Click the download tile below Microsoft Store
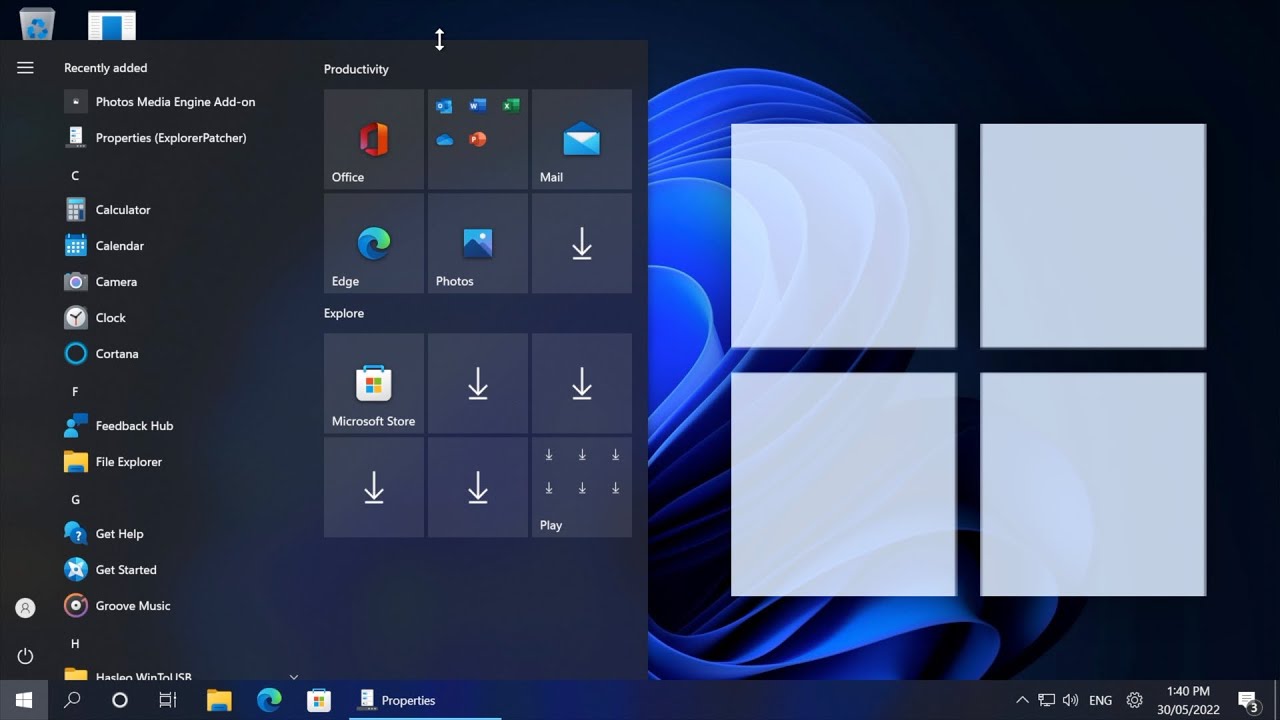Viewport: 1280px width, 720px height. click(x=374, y=487)
